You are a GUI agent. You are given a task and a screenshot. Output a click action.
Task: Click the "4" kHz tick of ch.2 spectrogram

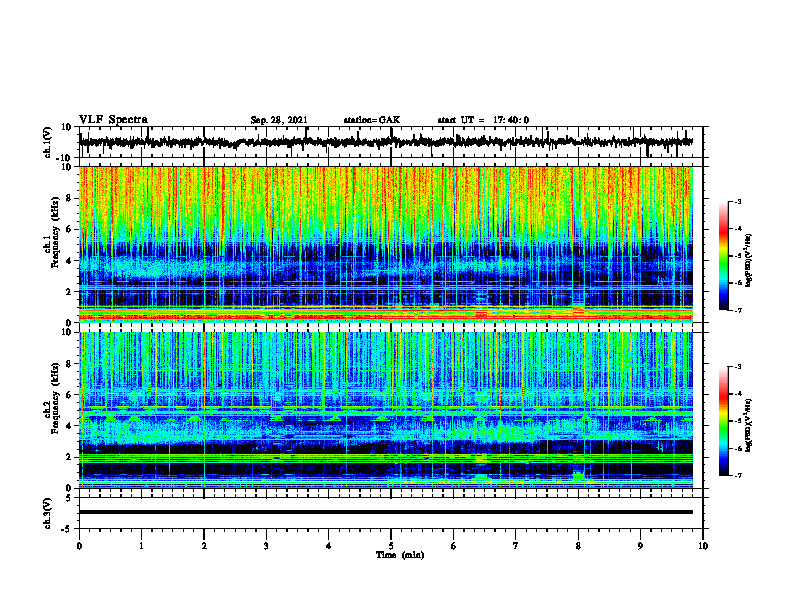[69, 426]
